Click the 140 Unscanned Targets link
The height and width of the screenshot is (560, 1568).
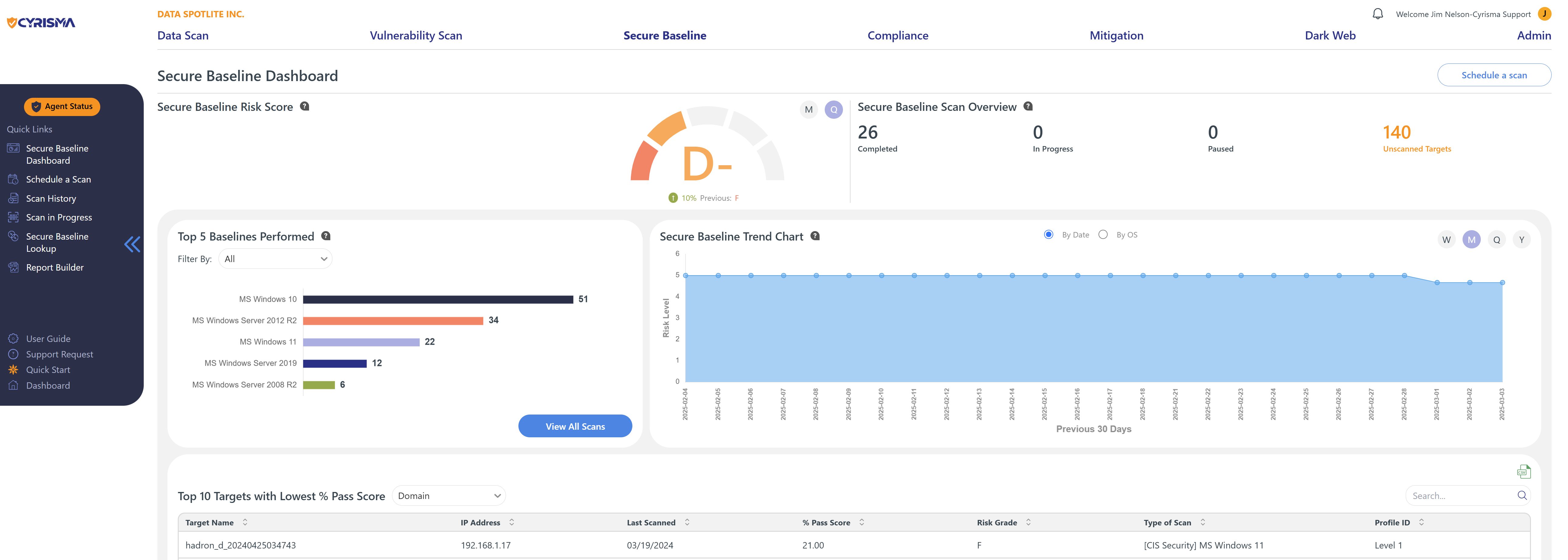(1416, 138)
